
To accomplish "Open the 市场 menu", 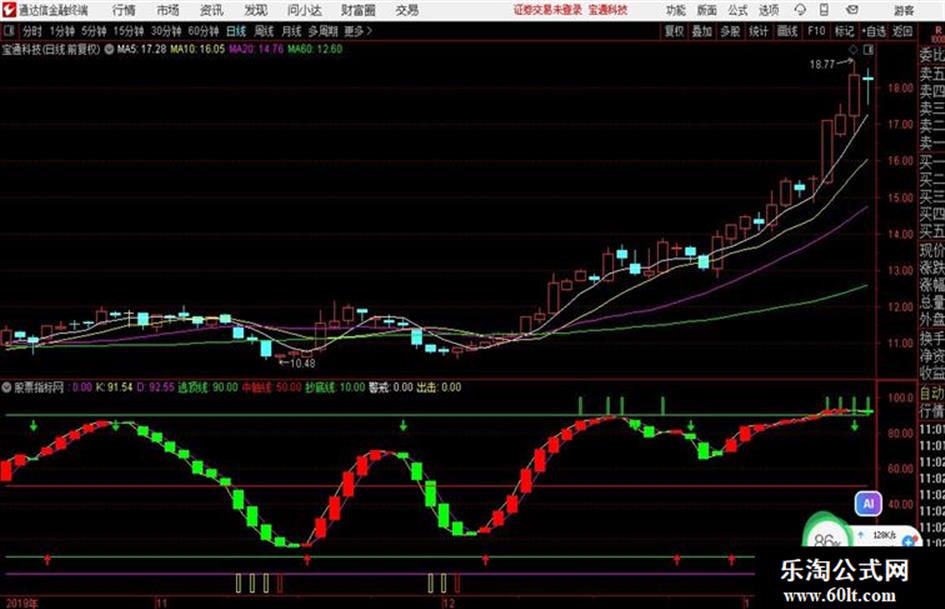I will tap(168, 10).
